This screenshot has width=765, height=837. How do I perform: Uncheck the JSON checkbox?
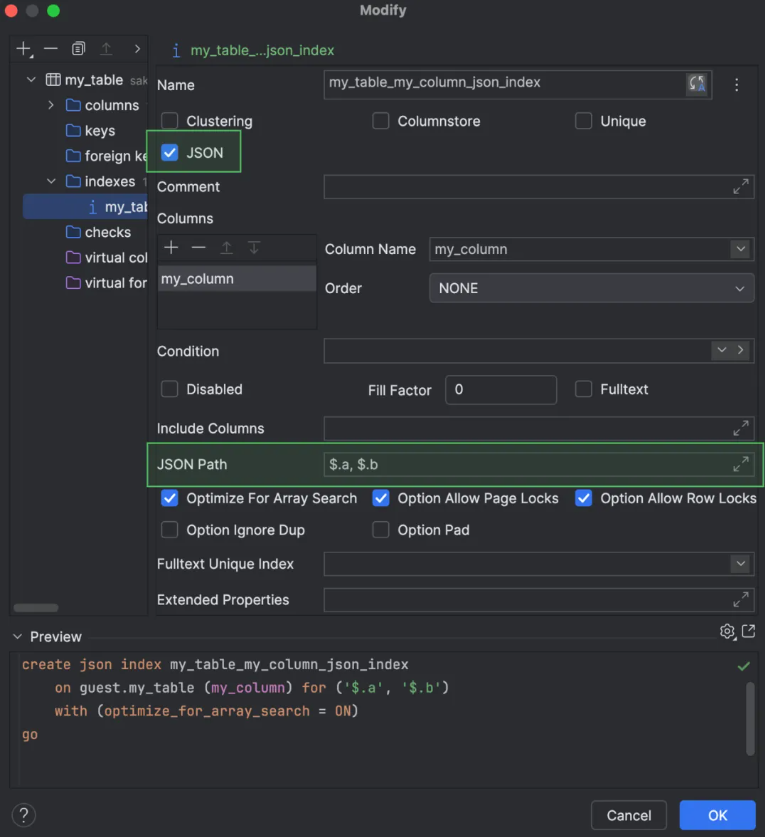[x=170, y=153]
